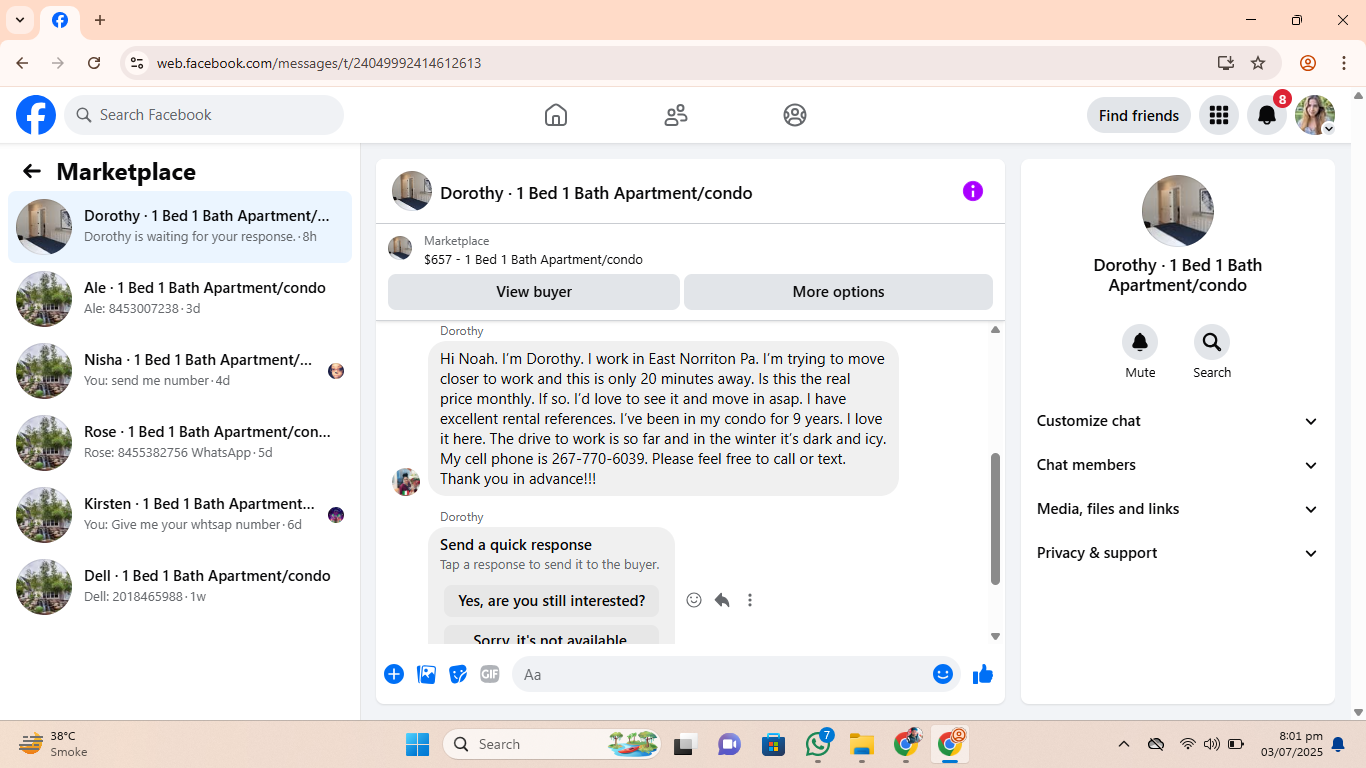The width and height of the screenshot is (1366, 768).
Task: Expand the Customize chat section
Action: coord(1178,421)
